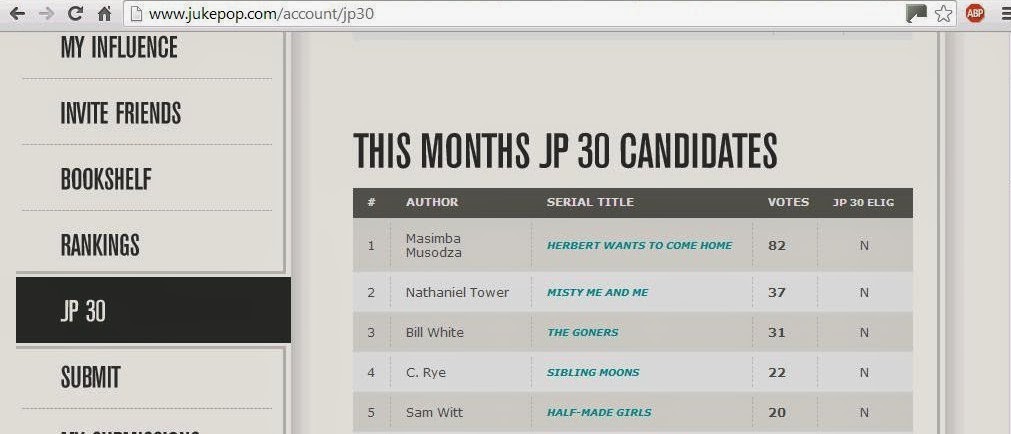
Task: Open serial The Goners
Action: pyautogui.click(x=583, y=332)
